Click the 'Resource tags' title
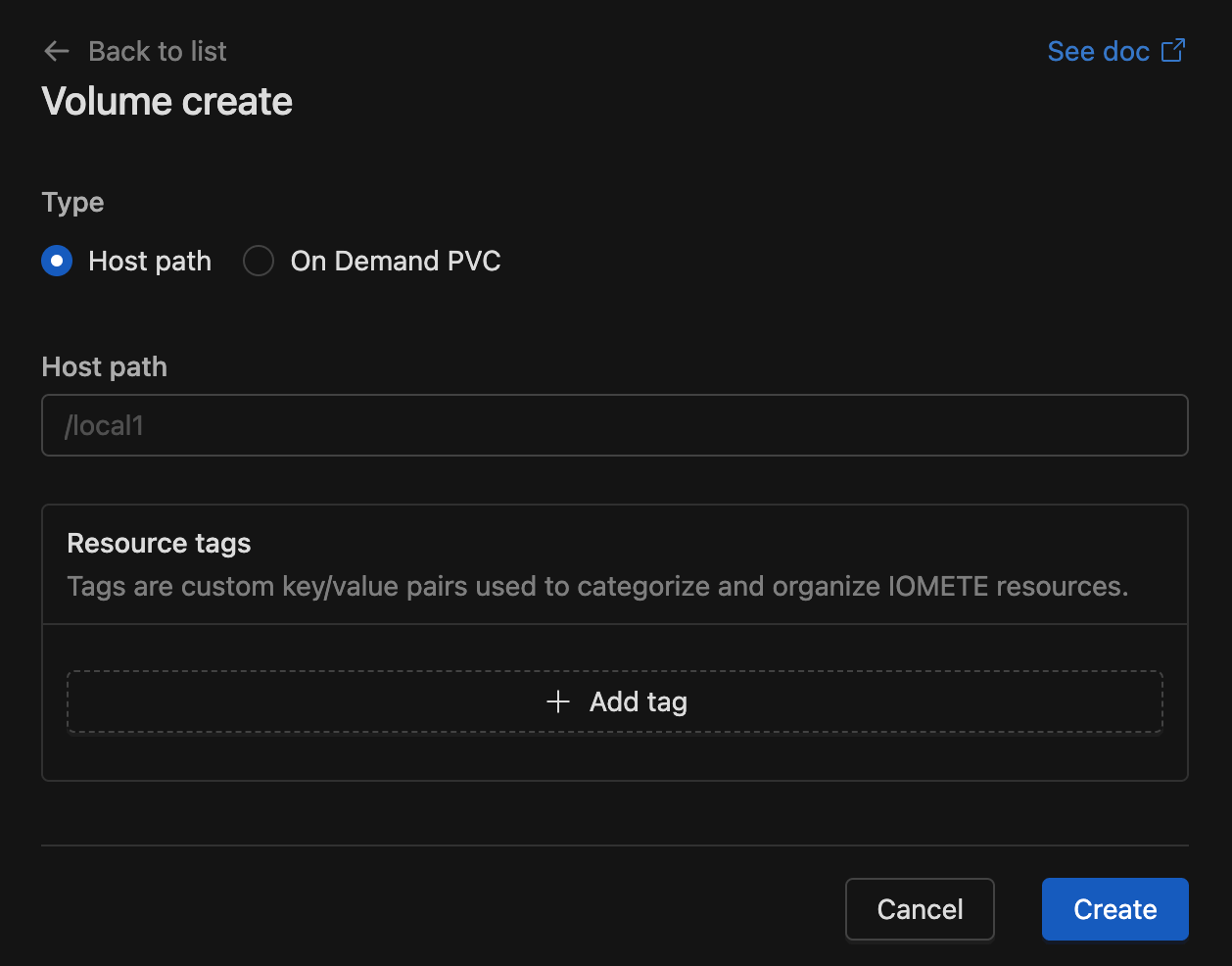Image resolution: width=1232 pixels, height=966 pixels. pos(159,543)
